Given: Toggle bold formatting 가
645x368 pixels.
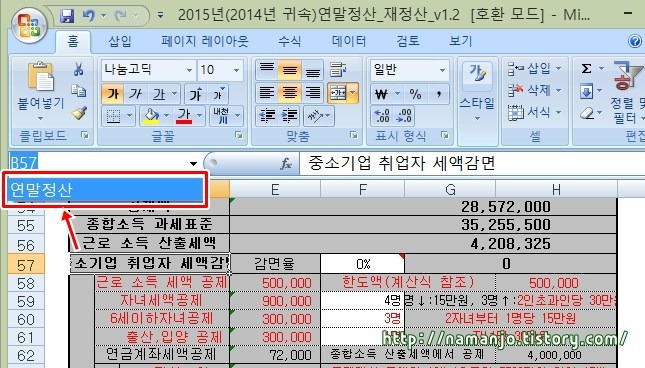Looking at the screenshot, I should click(113, 95).
